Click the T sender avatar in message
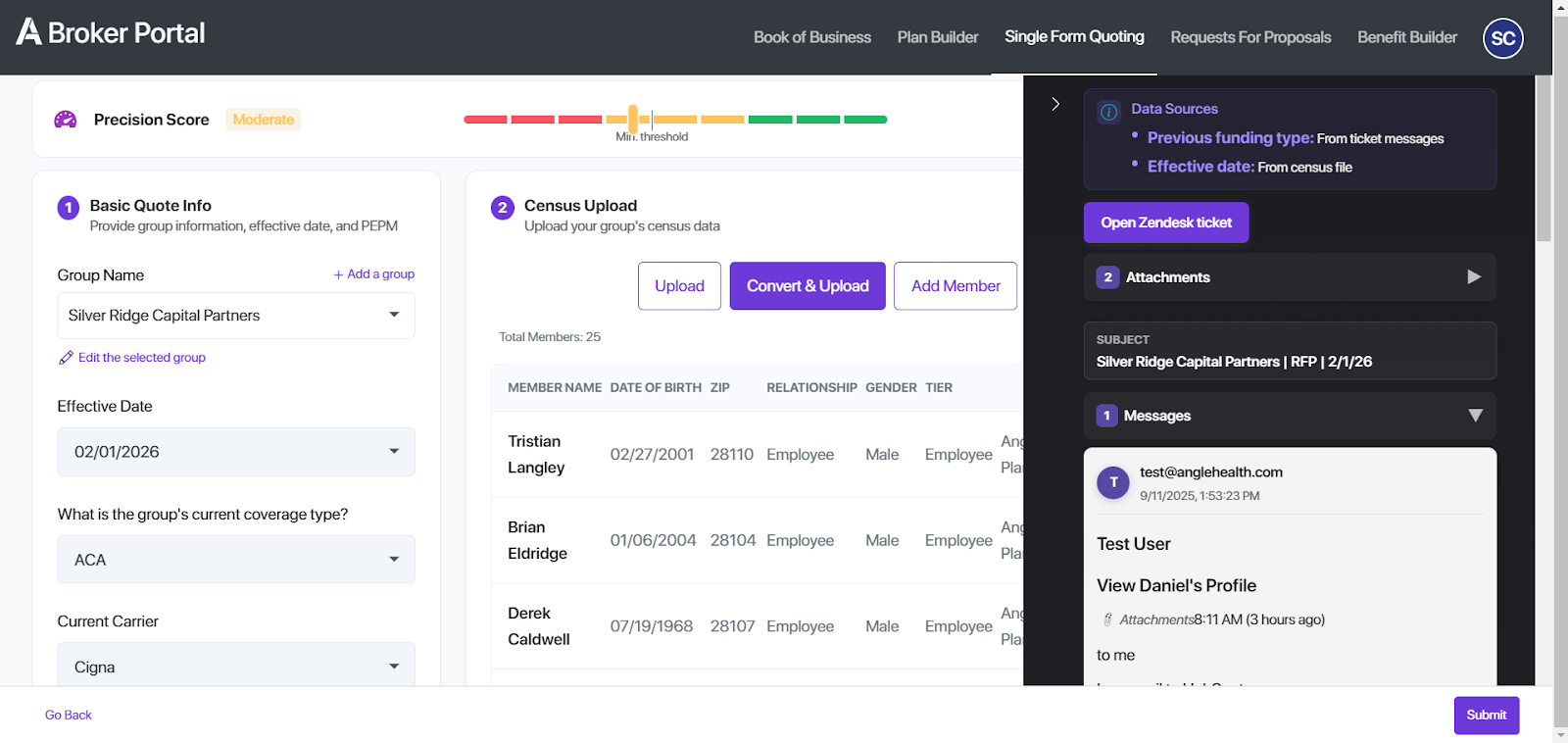The image size is (1568, 743). (x=1113, y=482)
